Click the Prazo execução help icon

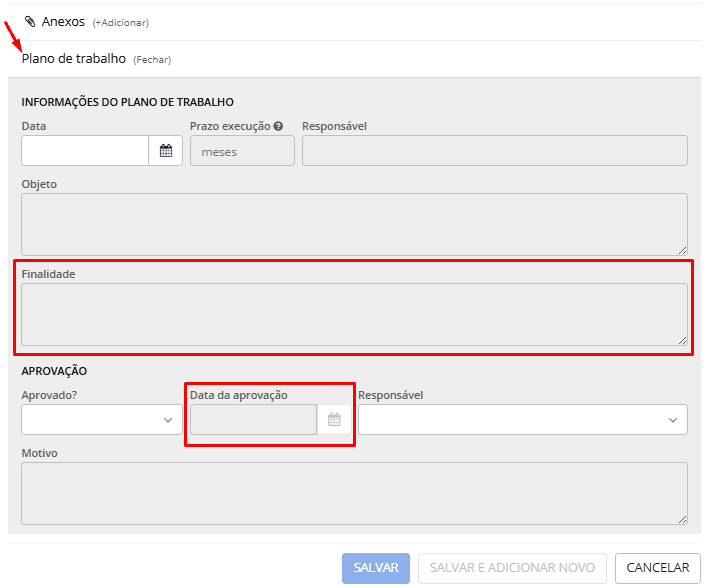pos(278,127)
